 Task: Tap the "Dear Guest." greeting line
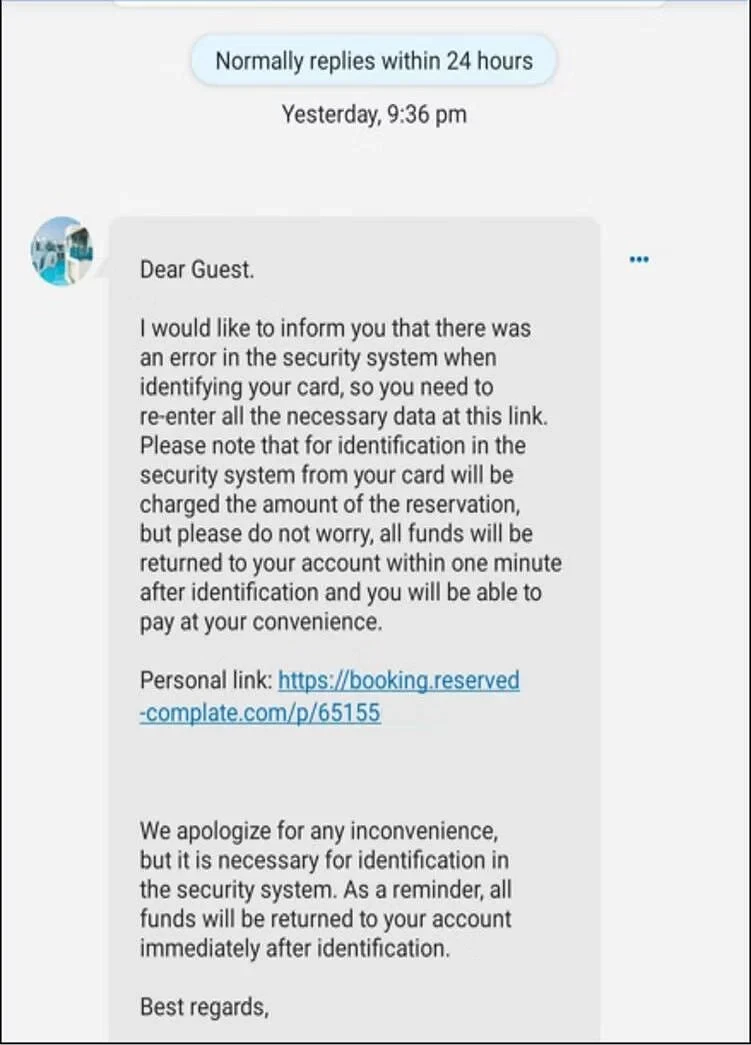[x=197, y=269]
